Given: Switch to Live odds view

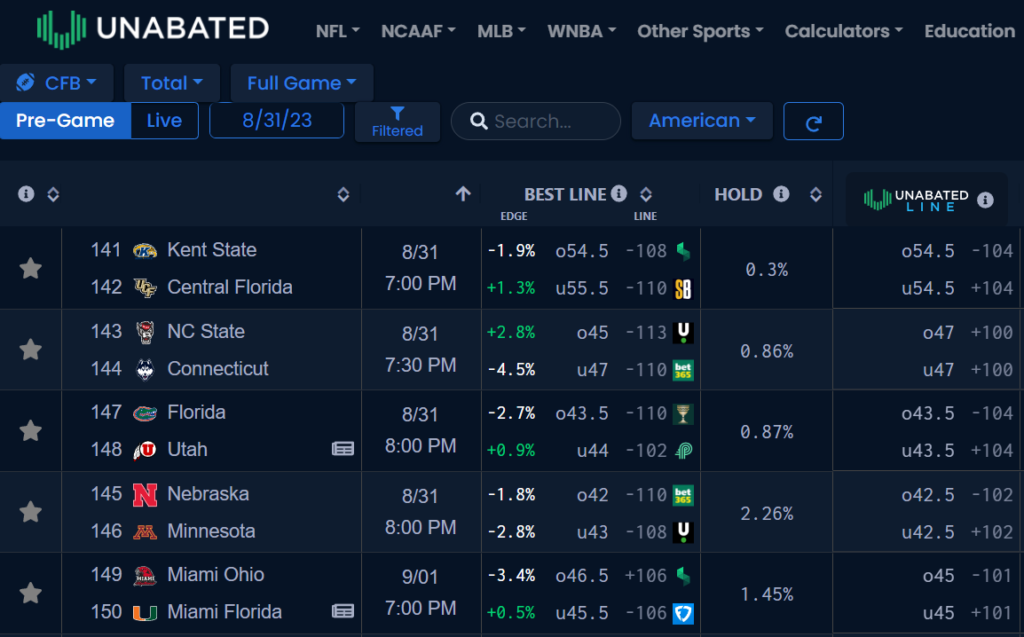Looking at the screenshot, I should click(x=163, y=119).
